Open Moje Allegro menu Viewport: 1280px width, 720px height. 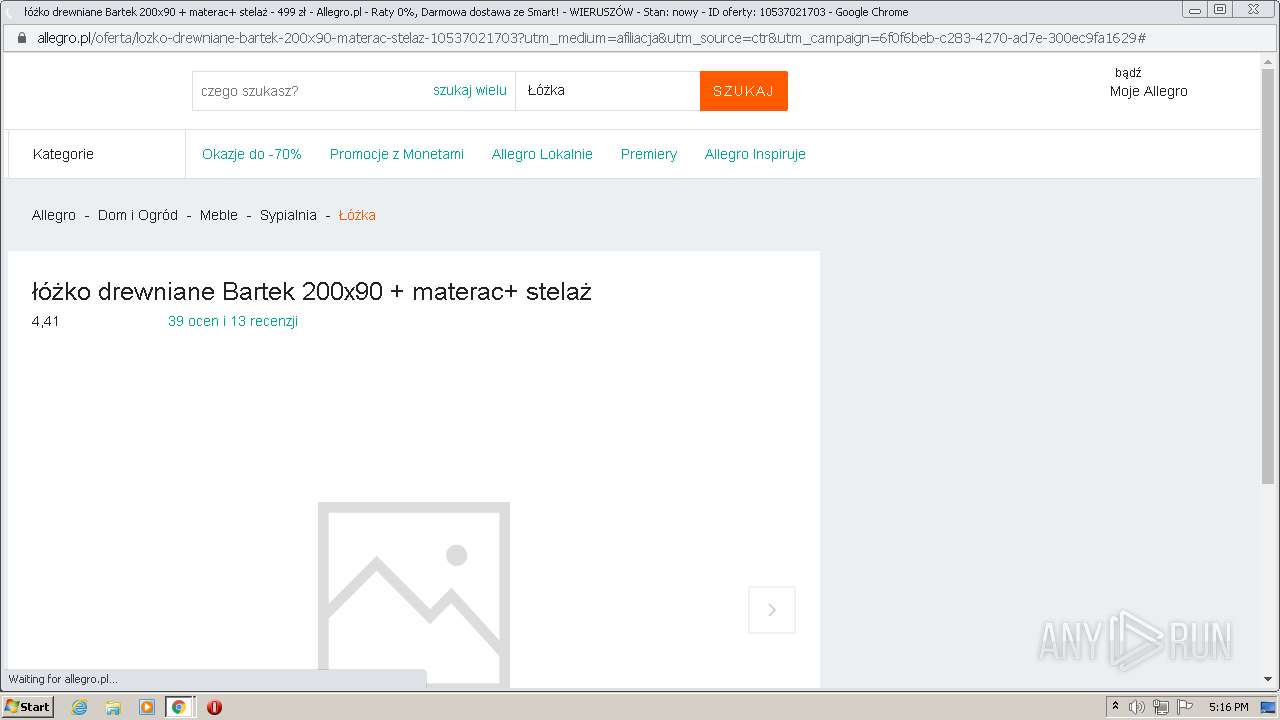(1149, 91)
